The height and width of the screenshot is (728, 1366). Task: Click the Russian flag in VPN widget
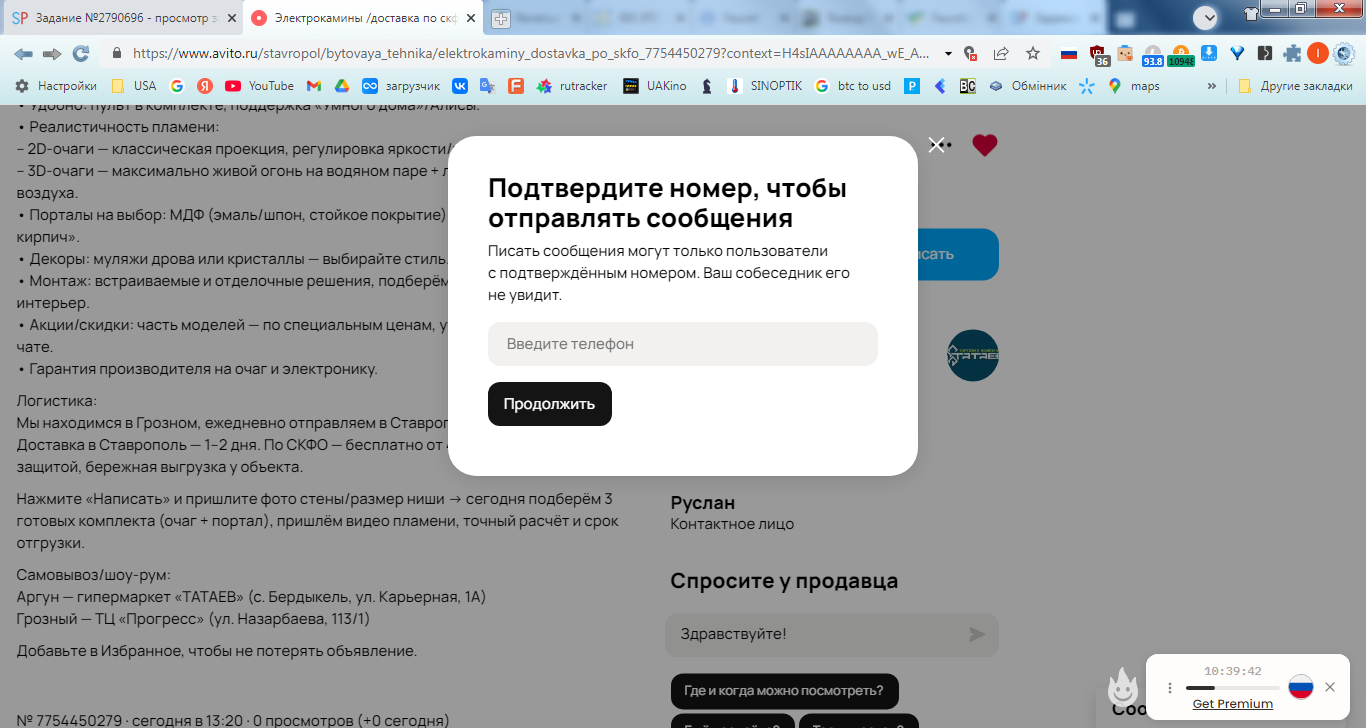click(x=1300, y=687)
